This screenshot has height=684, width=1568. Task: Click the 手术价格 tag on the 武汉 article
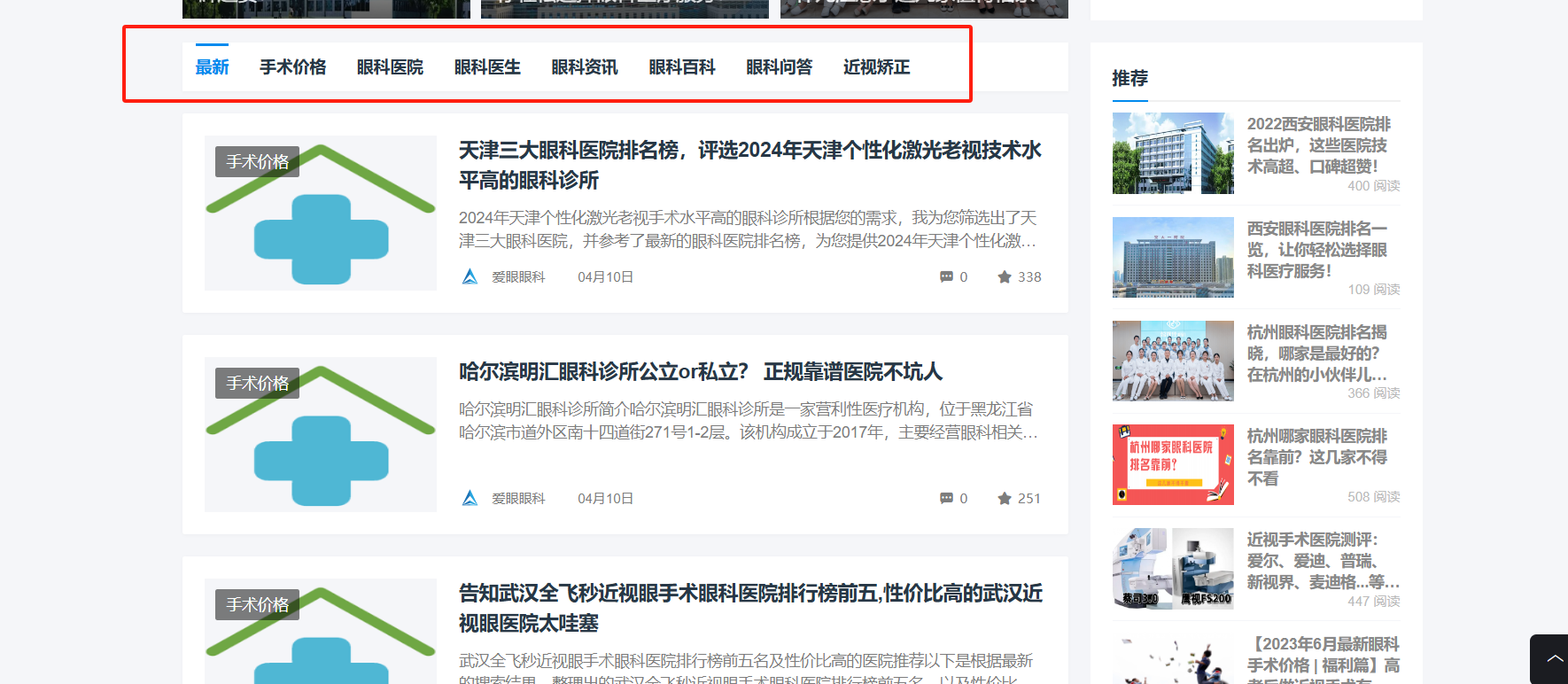257,604
